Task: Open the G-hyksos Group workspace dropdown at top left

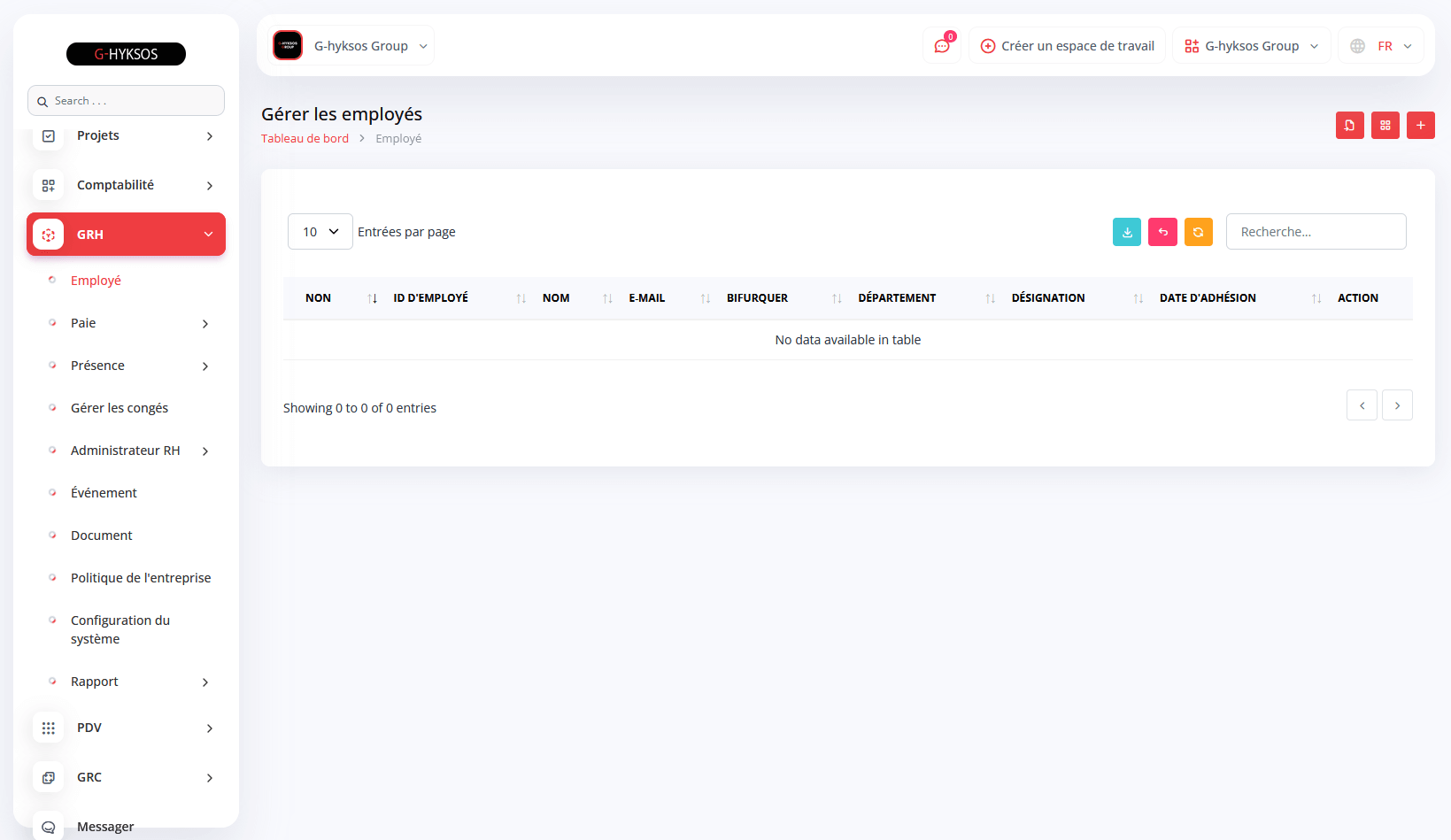Action: pos(351,45)
